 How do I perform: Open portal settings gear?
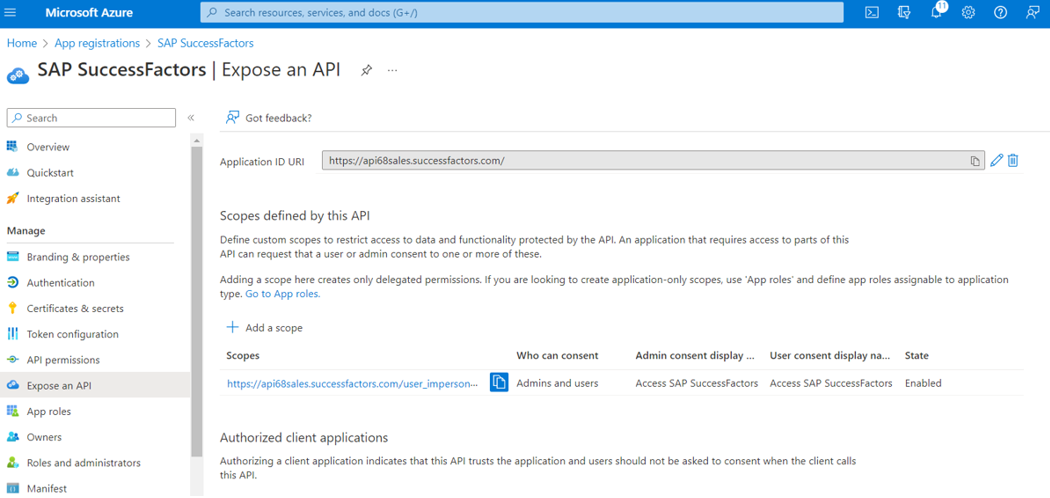tap(968, 13)
